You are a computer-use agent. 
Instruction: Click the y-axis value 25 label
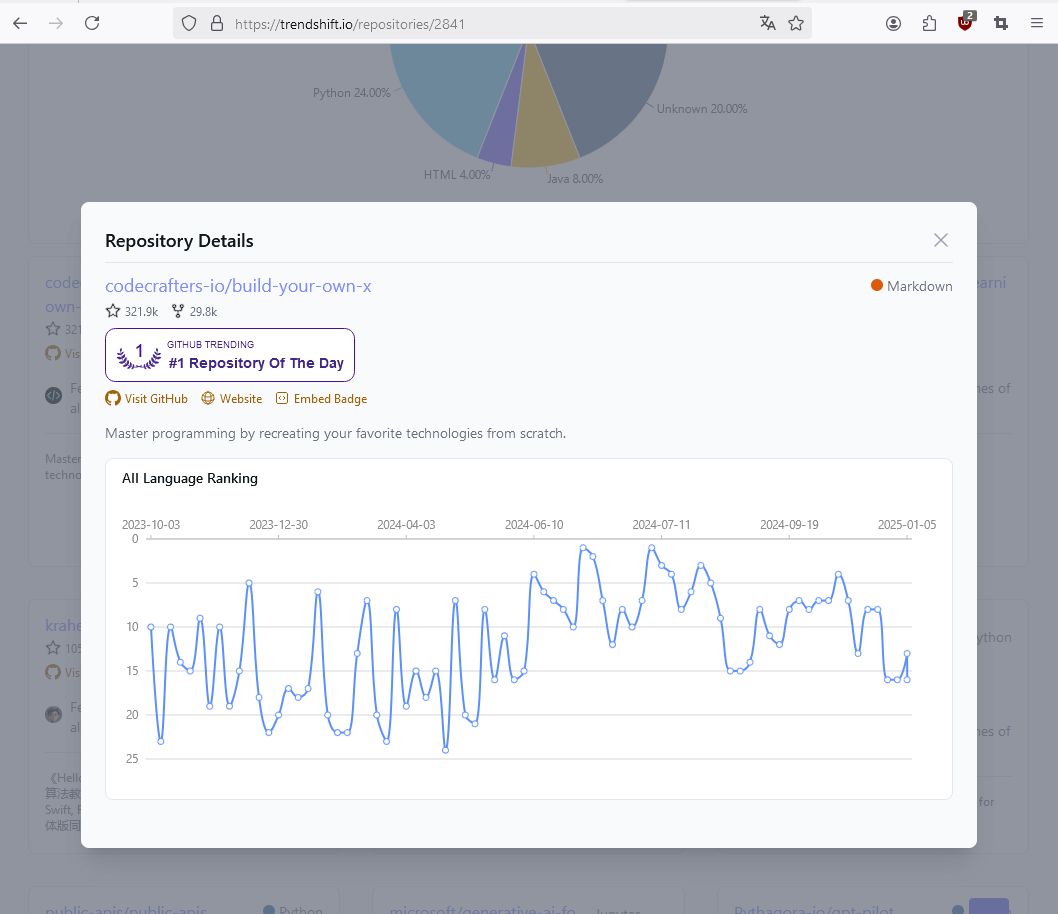(132, 759)
